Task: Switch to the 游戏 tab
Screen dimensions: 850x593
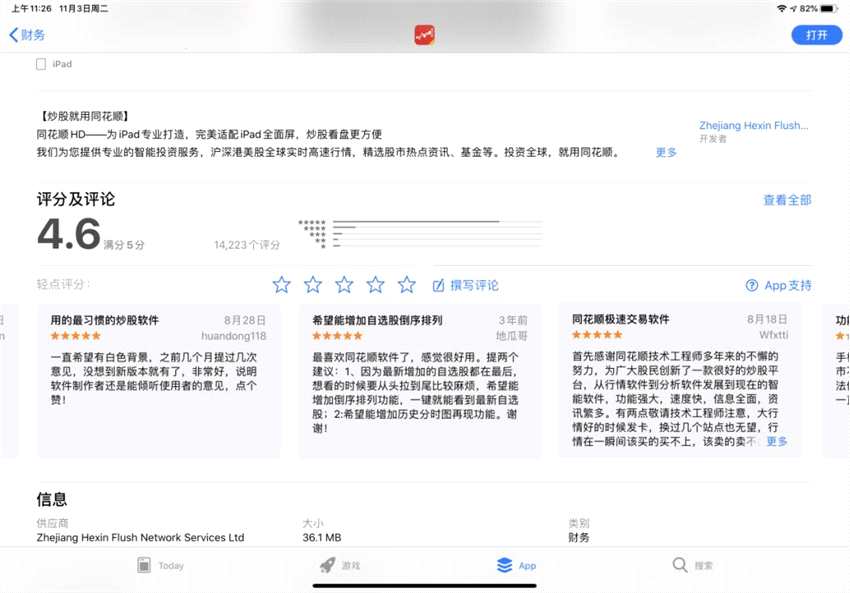Action: click(339, 565)
